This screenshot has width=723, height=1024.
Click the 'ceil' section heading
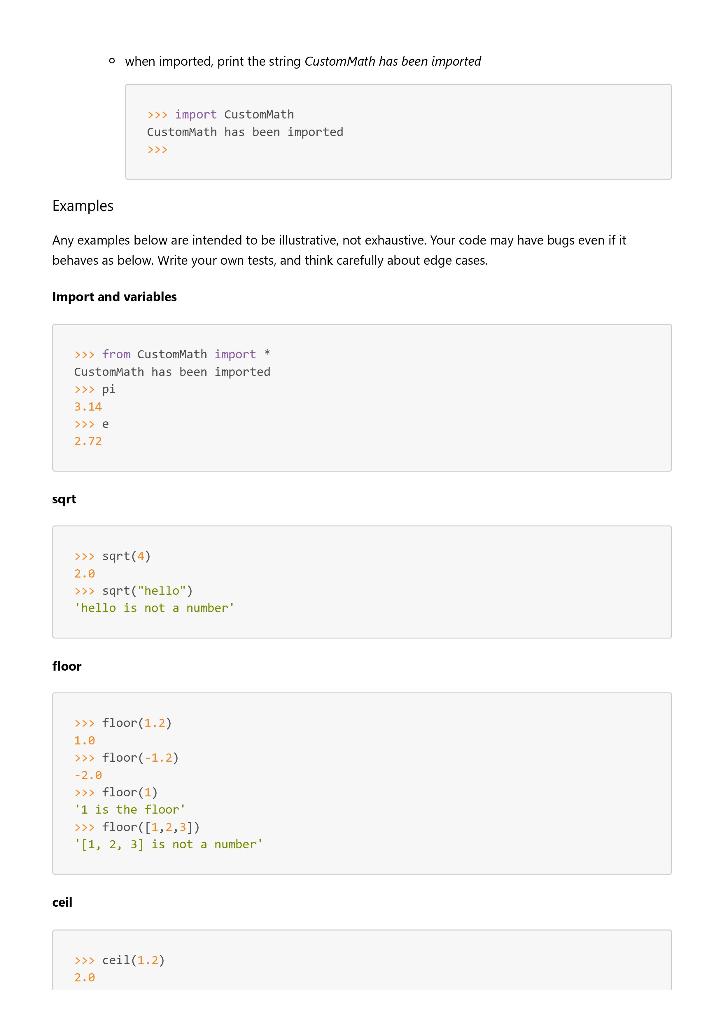click(62, 903)
